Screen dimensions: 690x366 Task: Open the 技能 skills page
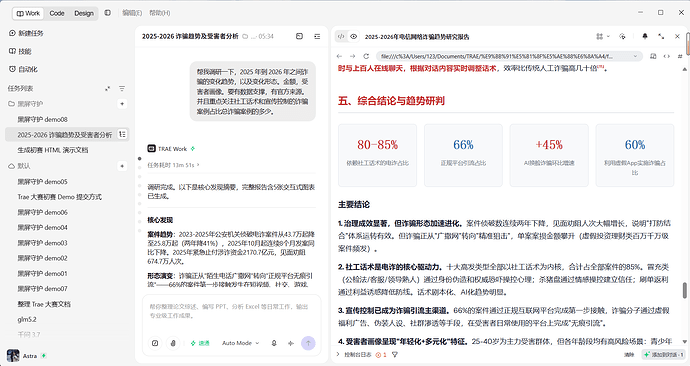click(20, 51)
